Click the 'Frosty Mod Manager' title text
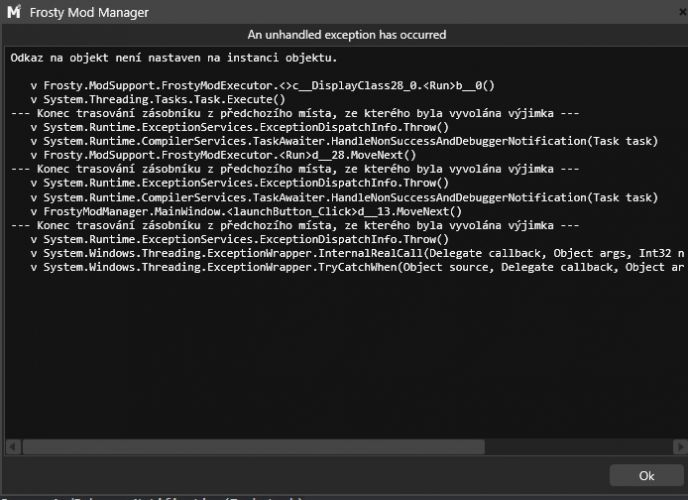The height and width of the screenshot is (500, 688). tap(89, 13)
